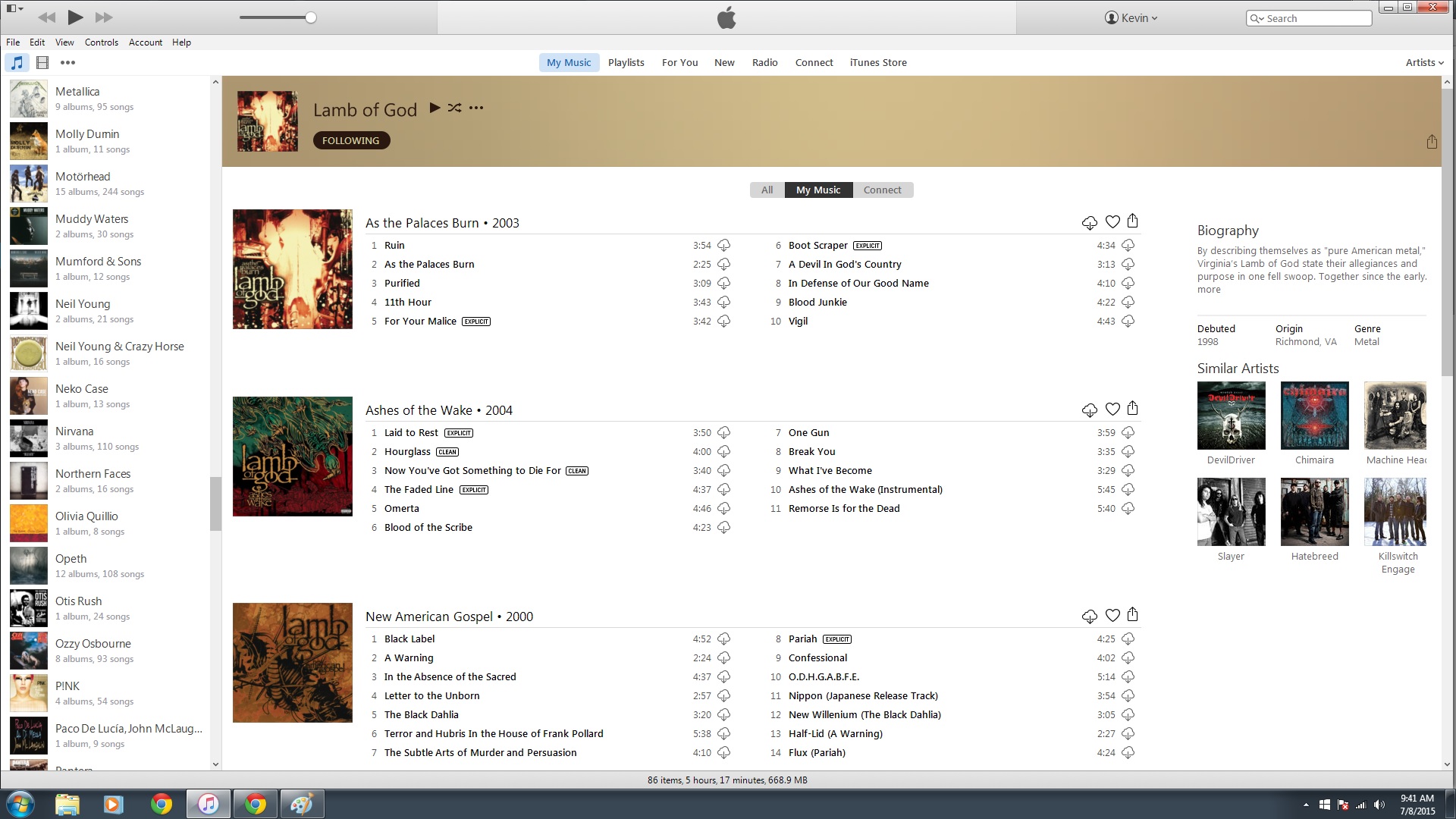
Task: Open the Controls menu
Action: (101, 42)
